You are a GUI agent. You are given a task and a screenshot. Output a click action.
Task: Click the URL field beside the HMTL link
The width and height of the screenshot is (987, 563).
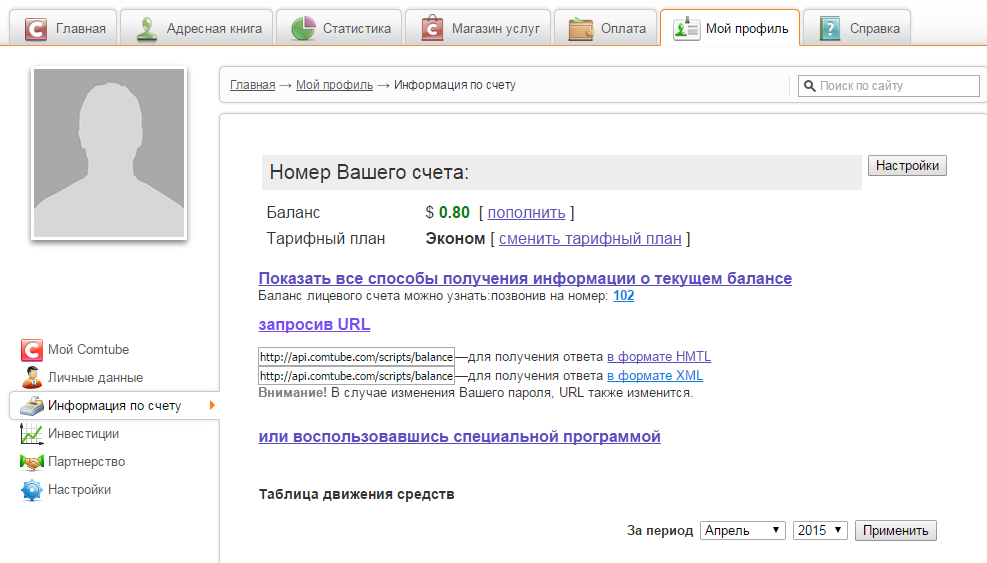[356, 356]
